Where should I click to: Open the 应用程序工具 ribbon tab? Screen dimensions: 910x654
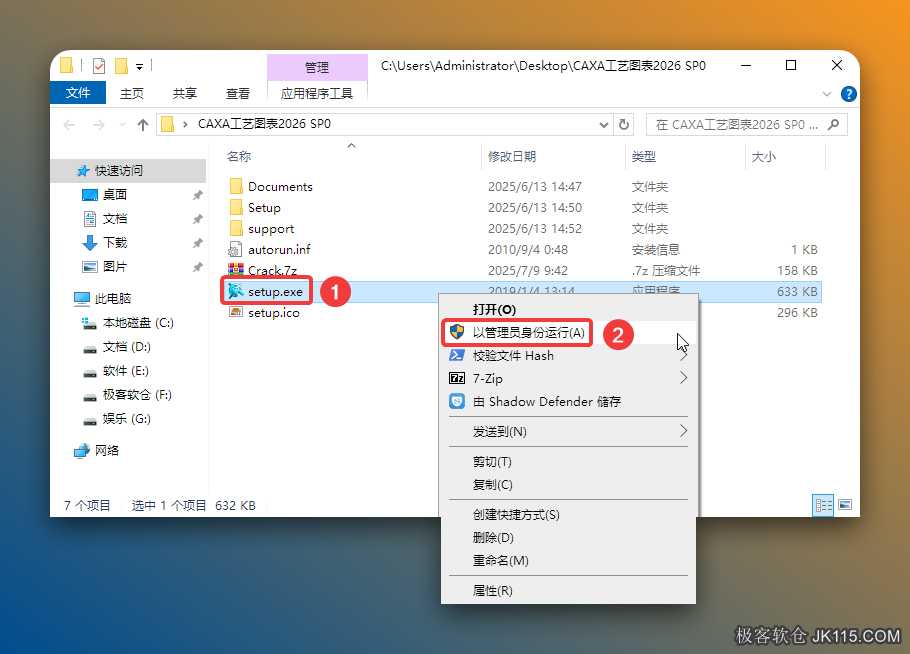[x=317, y=93]
